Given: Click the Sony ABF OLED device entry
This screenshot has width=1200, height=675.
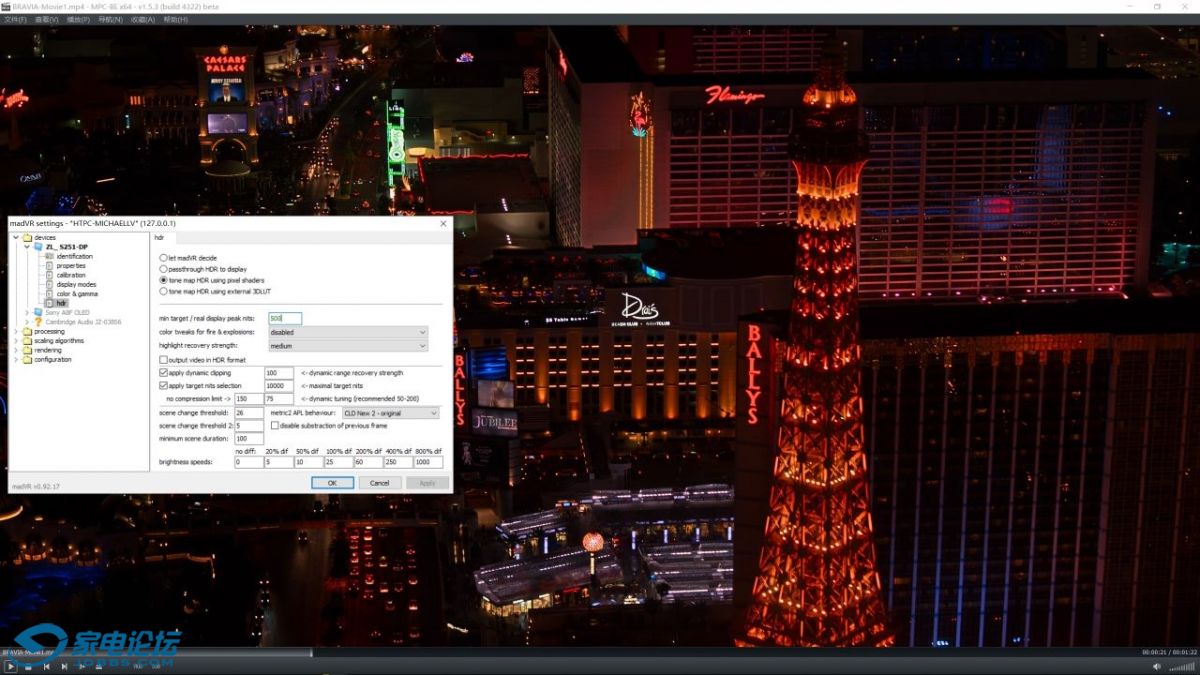Looking at the screenshot, I should coord(67,312).
